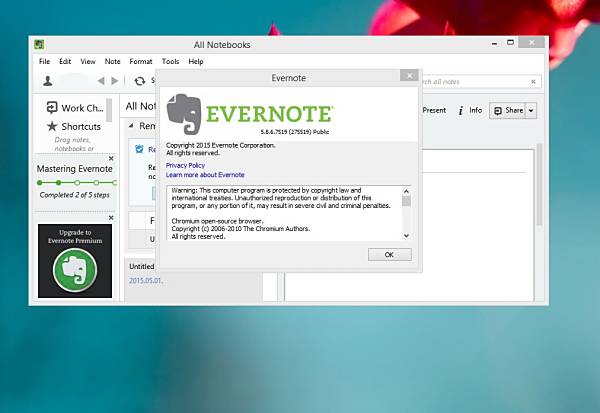
Task: Click the license text scroll down arrow
Action: (406, 236)
